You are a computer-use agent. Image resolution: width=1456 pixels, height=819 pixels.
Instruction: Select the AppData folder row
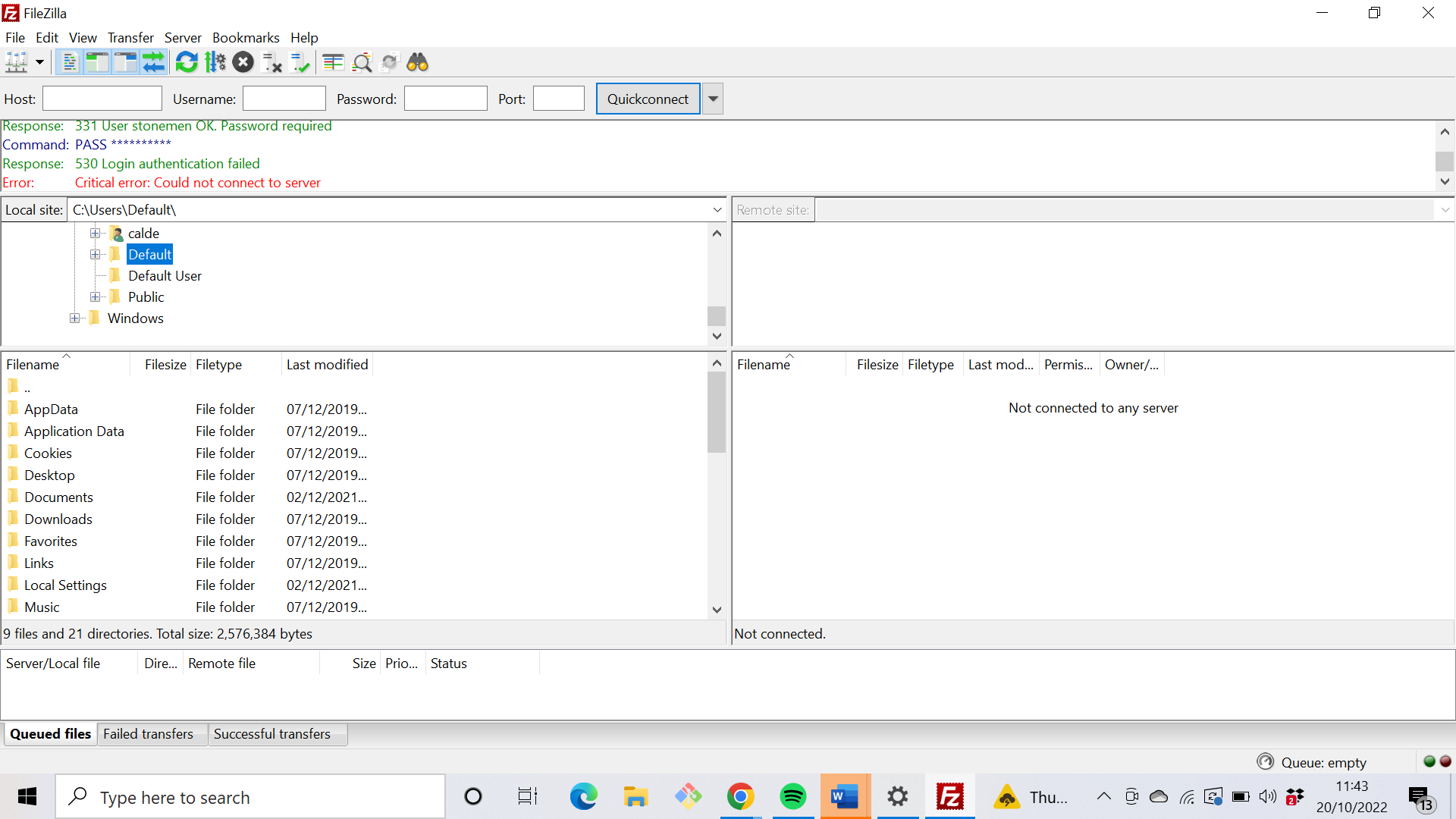tap(353, 409)
